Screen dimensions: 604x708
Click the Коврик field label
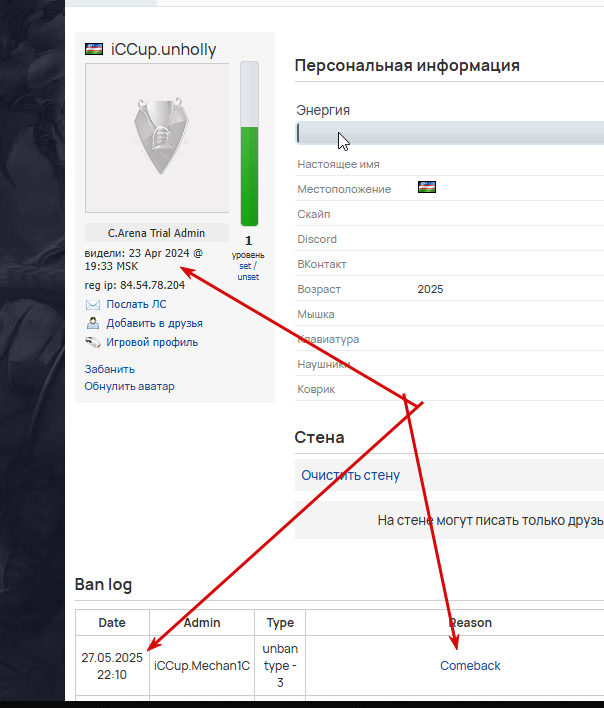pyautogui.click(x=316, y=389)
